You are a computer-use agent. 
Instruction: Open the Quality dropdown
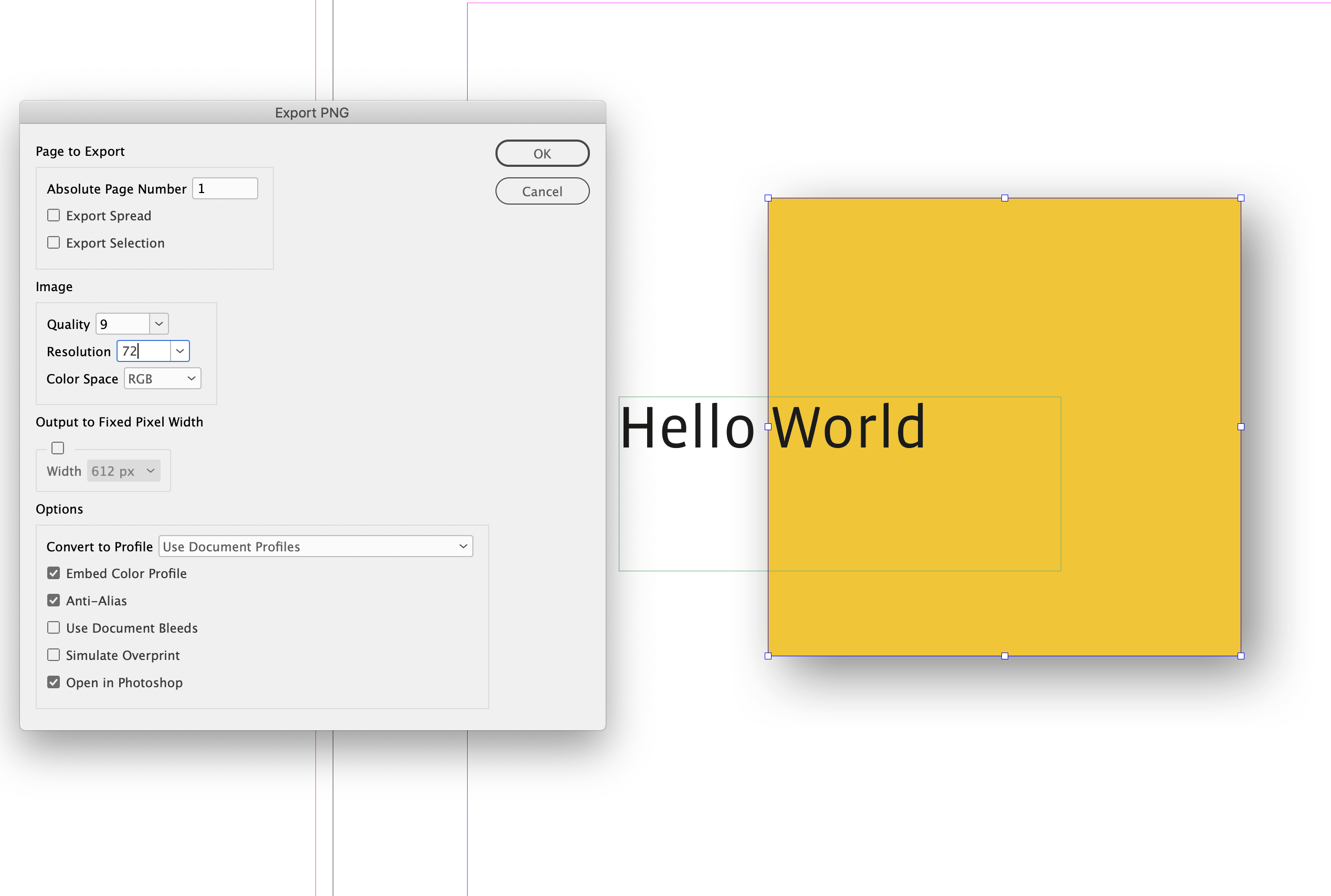tap(159, 324)
